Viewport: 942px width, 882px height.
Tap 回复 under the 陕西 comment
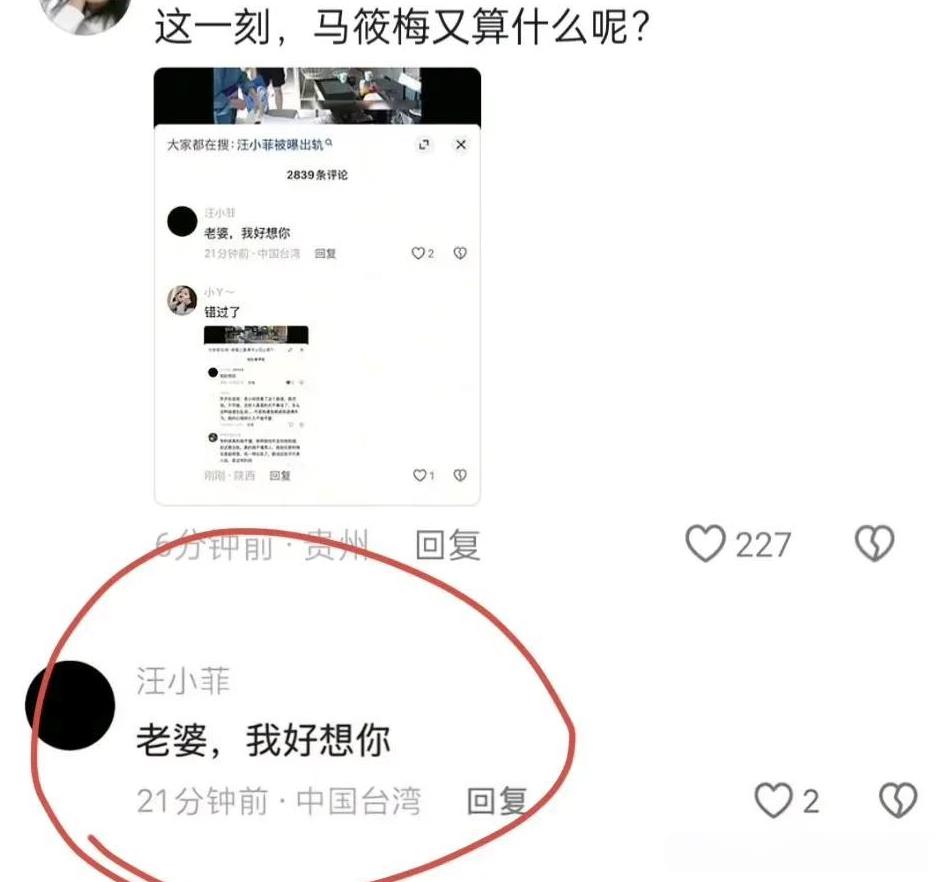tap(280, 476)
